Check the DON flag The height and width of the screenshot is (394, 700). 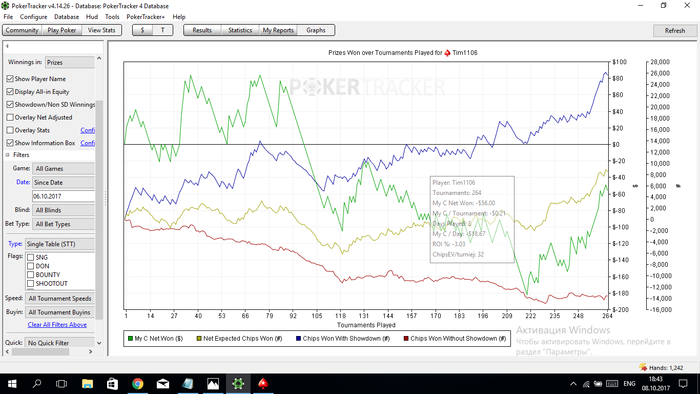(30, 266)
